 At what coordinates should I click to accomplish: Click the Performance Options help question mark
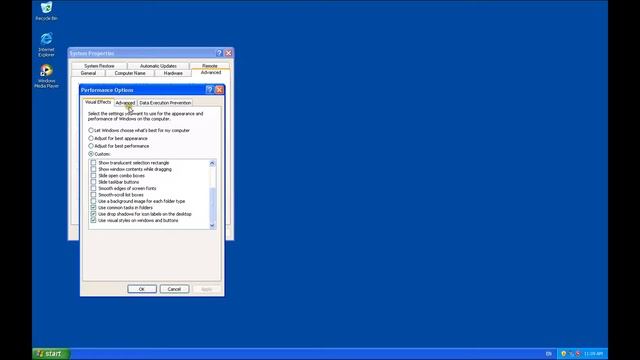209,90
